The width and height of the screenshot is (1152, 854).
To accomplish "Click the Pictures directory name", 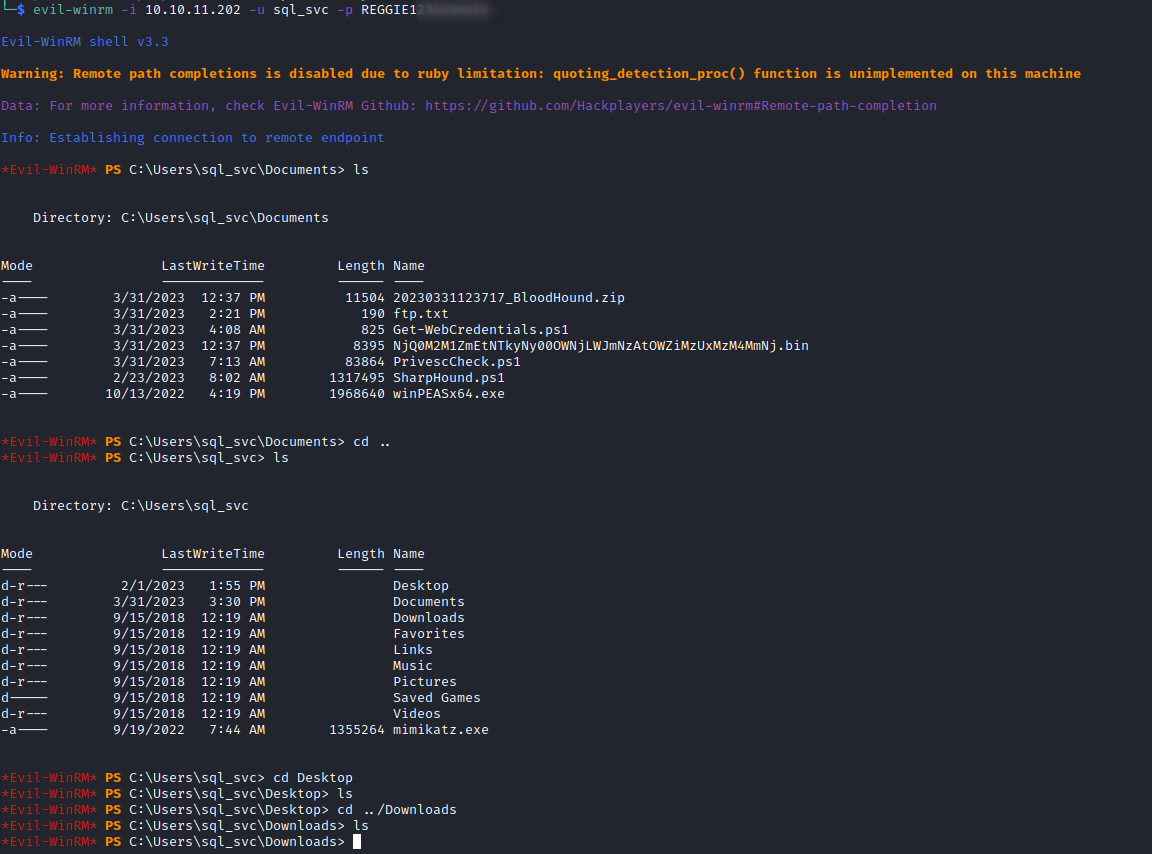I will coord(424,681).
